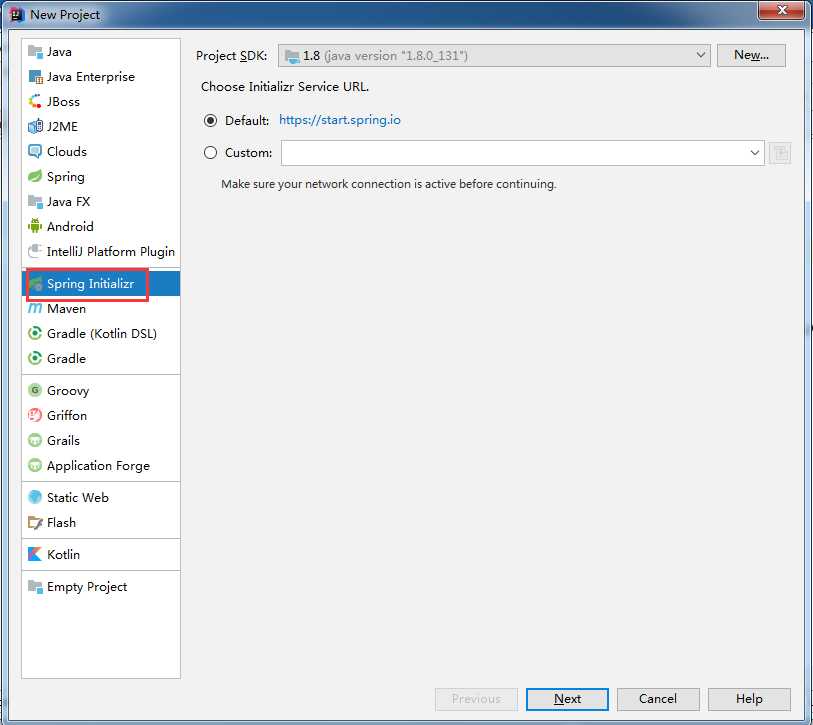Click the Java FX folder icon

coord(35,201)
